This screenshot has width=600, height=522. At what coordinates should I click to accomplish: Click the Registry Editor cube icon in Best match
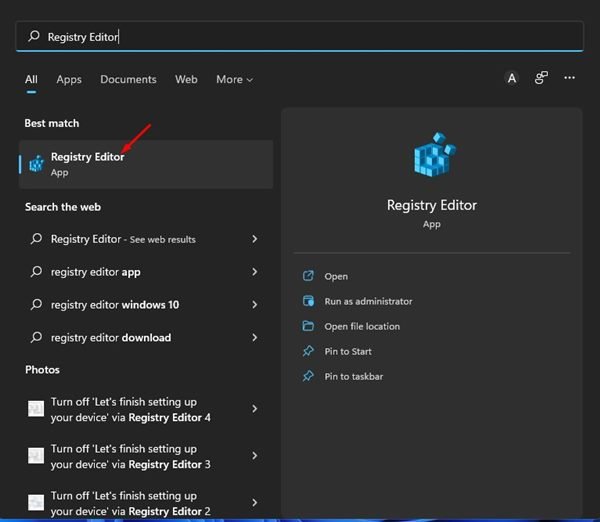tap(37, 164)
